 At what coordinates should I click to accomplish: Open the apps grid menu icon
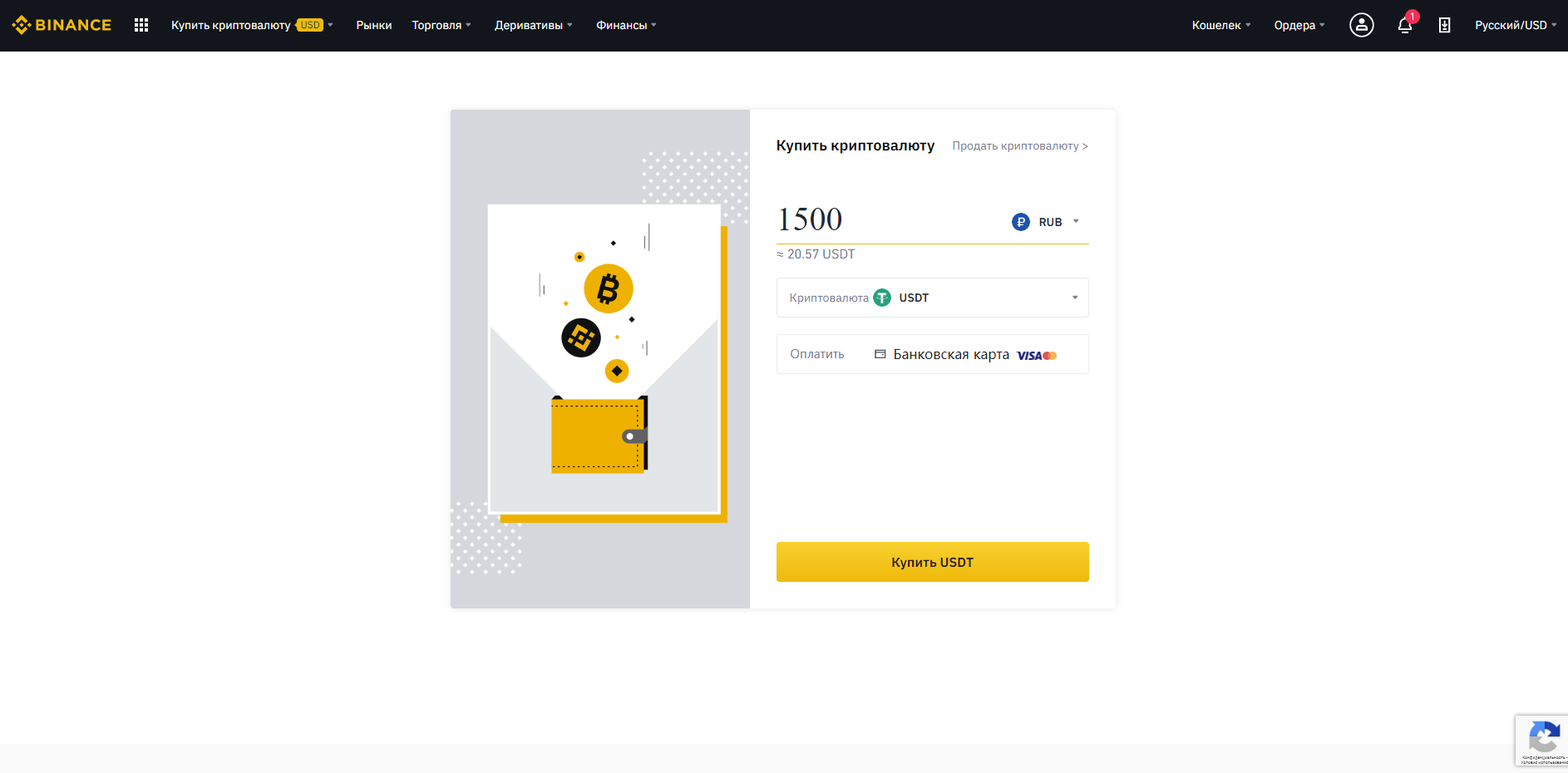point(141,25)
